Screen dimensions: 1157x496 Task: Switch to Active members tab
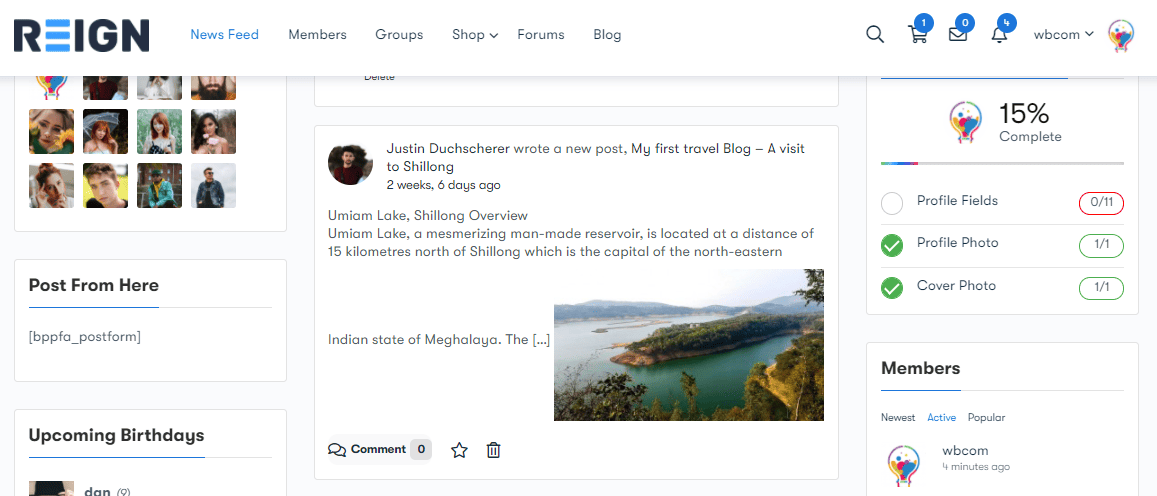point(942,418)
